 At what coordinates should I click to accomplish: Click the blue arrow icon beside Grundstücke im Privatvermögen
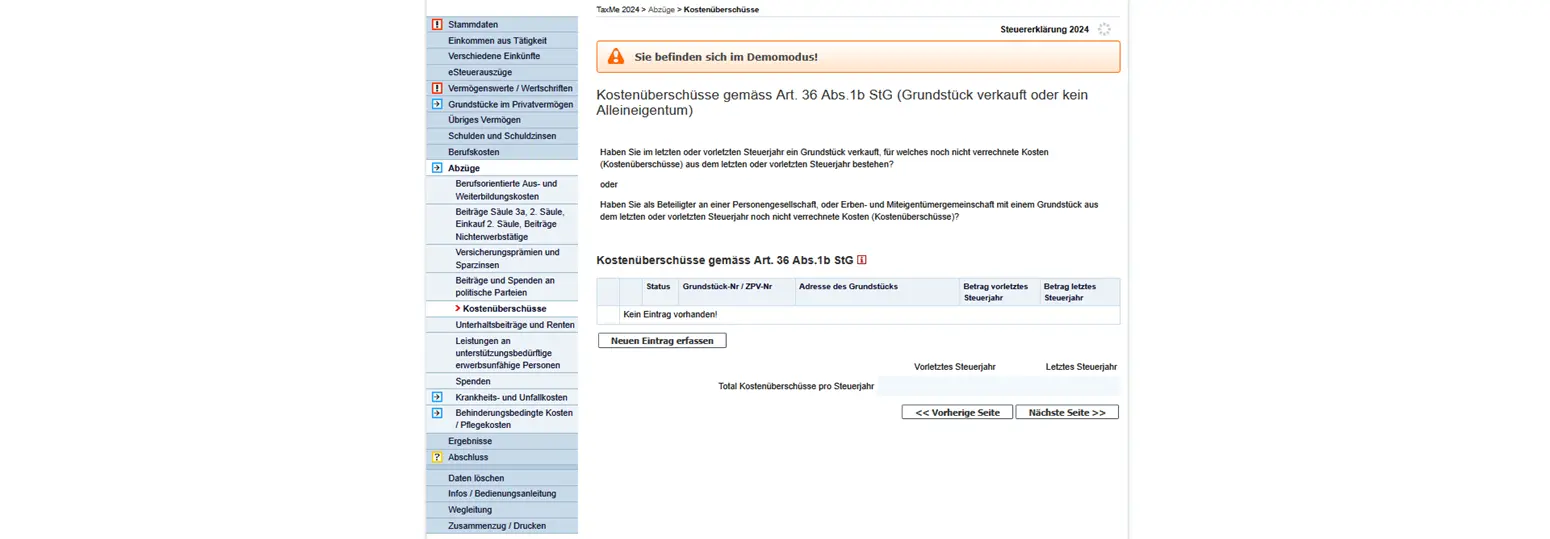point(436,104)
